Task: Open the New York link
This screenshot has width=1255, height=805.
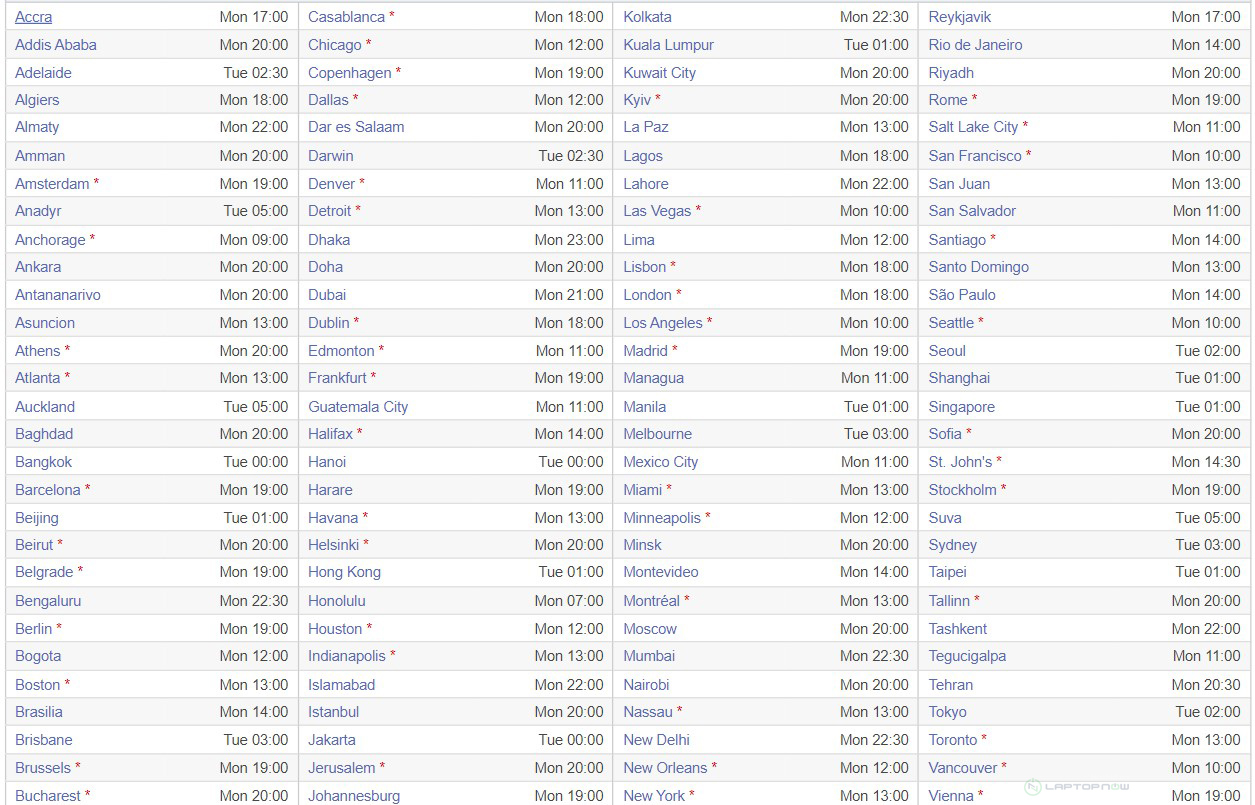Action: click(654, 796)
